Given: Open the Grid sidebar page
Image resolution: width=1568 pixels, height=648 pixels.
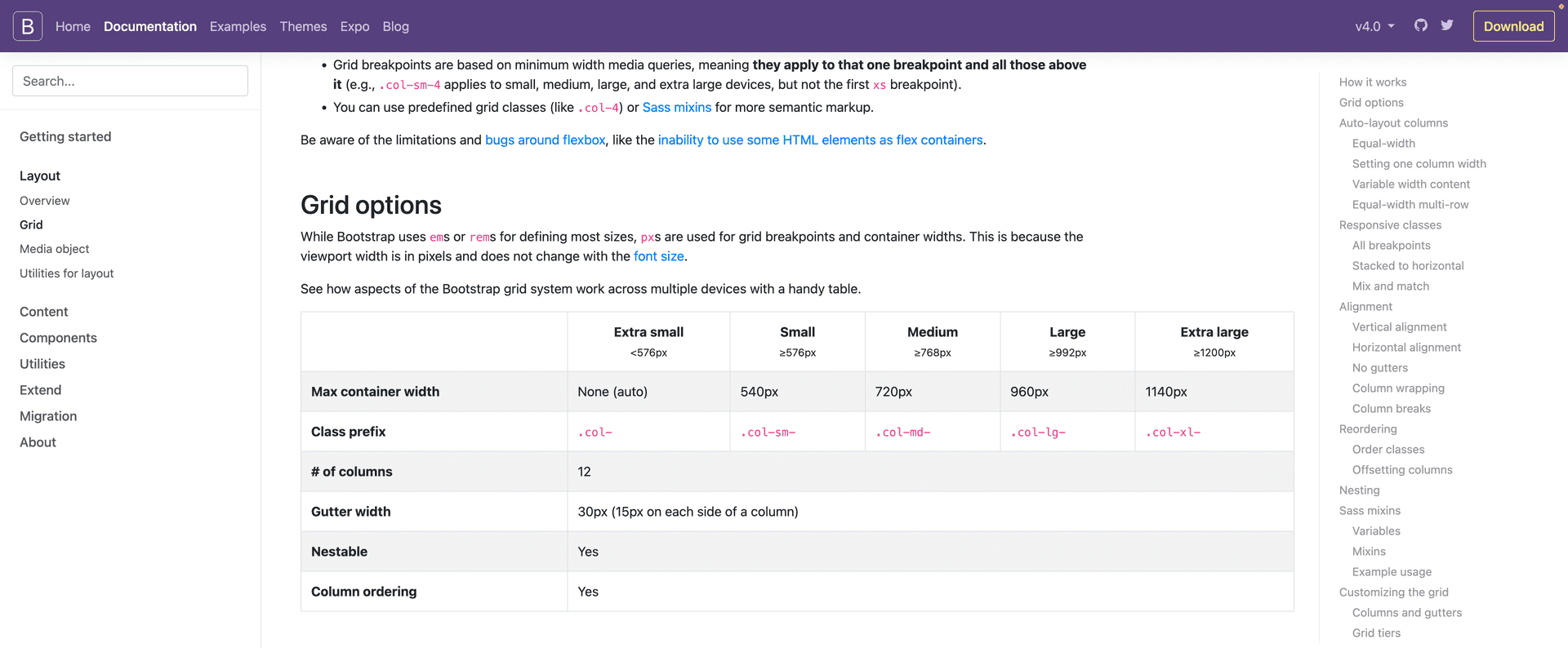Looking at the screenshot, I should (x=31, y=224).
